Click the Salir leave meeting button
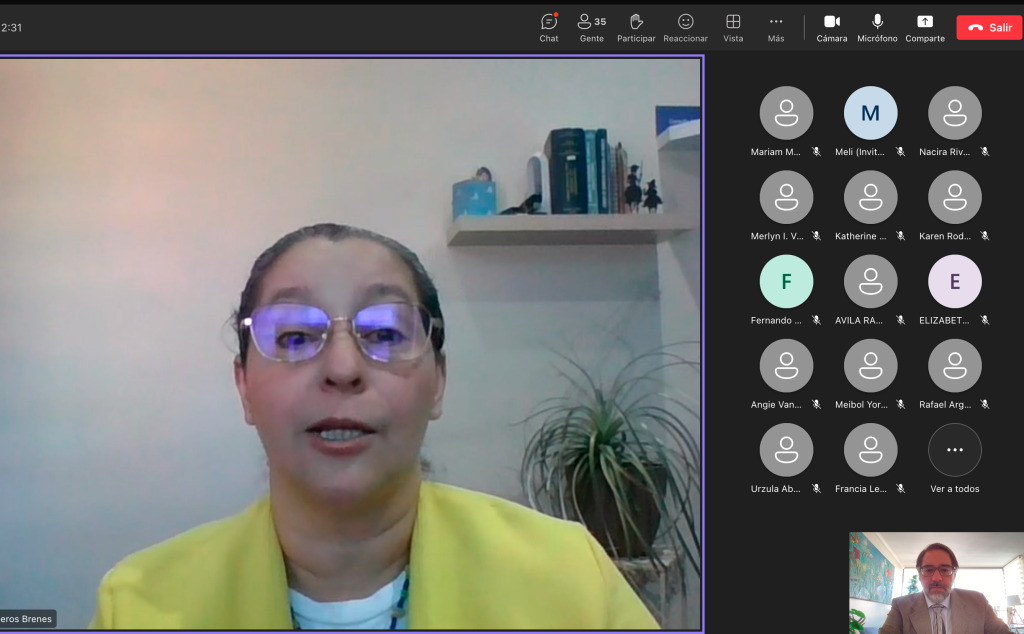The image size is (1024, 634). click(x=988, y=28)
